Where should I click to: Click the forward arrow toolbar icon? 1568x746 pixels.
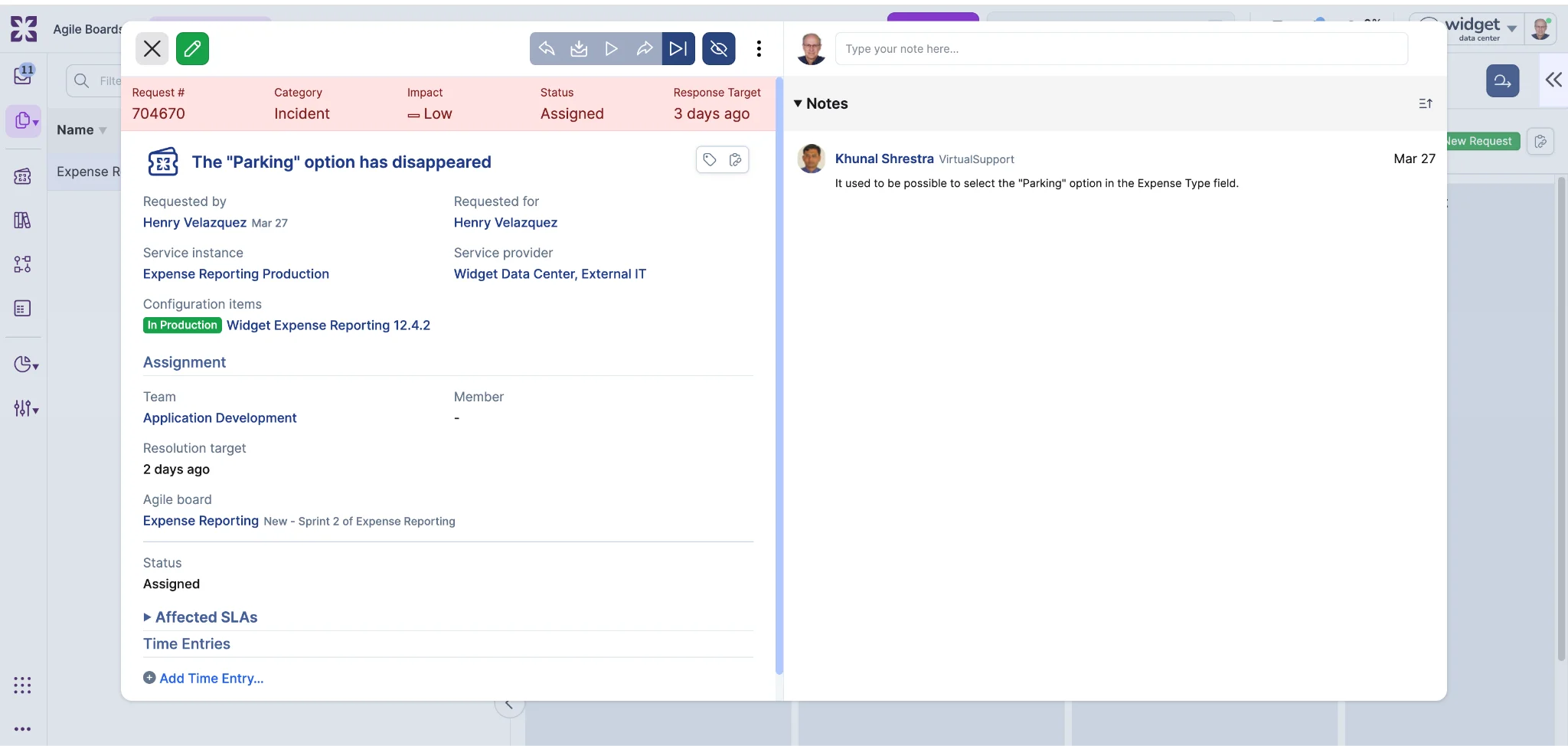point(645,49)
